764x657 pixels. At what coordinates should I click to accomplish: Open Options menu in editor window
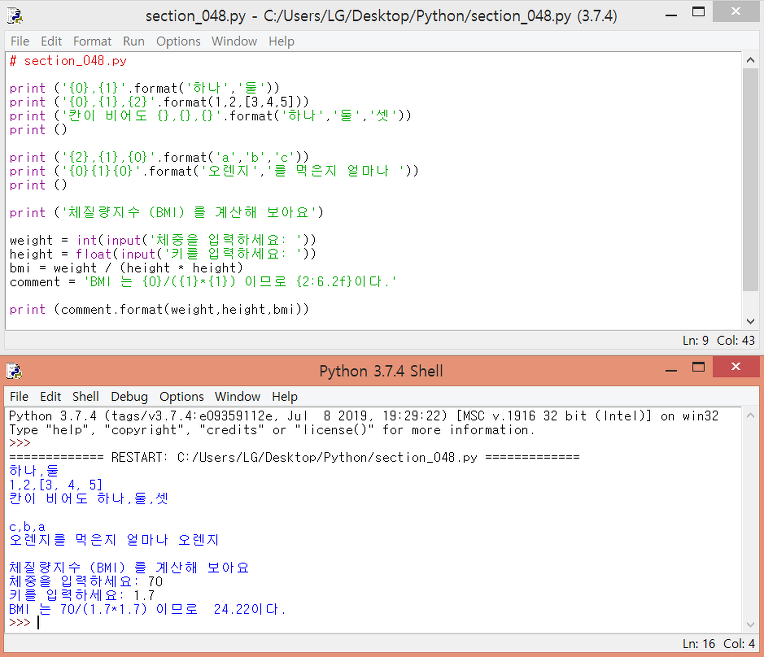[178, 41]
